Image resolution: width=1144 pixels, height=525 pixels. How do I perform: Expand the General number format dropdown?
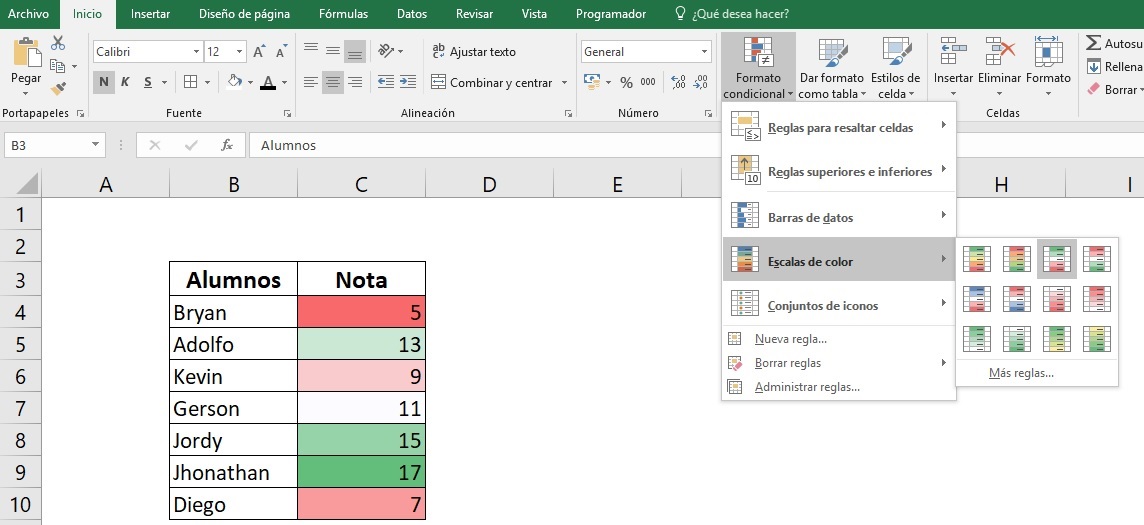pos(704,52)
